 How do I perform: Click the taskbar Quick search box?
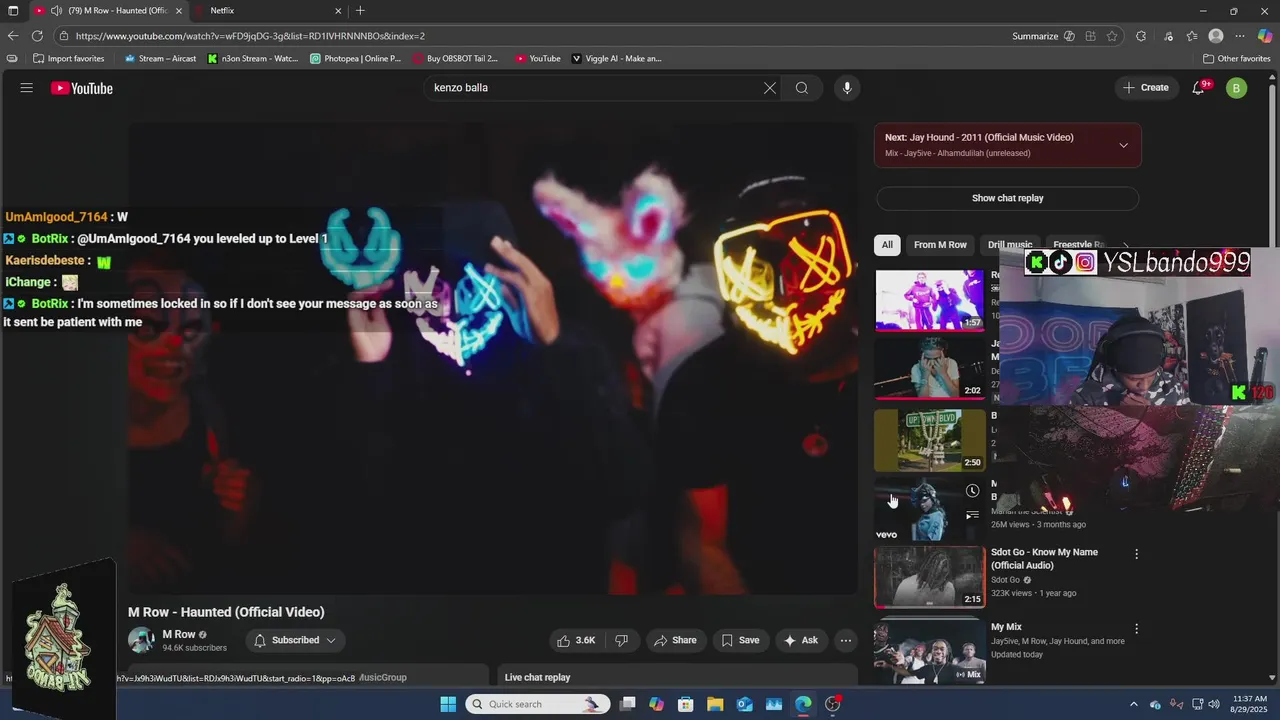coord(538,704)
